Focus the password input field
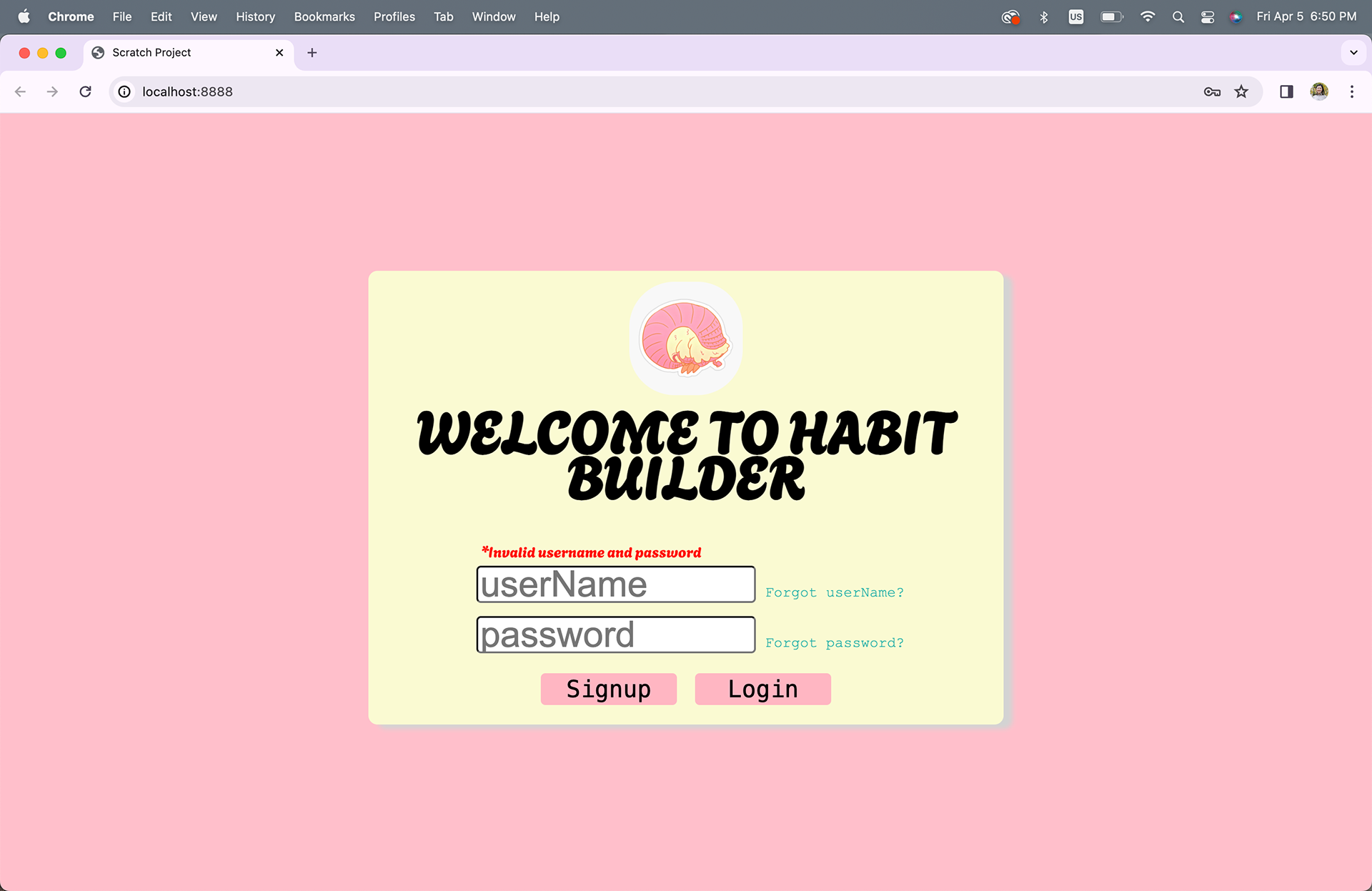This screenshot has width=1372, height=891. tap(615, 634)
